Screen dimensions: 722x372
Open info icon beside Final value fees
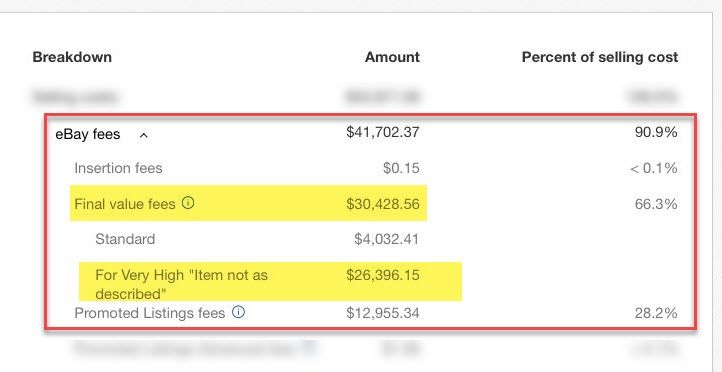pos(188,203)
